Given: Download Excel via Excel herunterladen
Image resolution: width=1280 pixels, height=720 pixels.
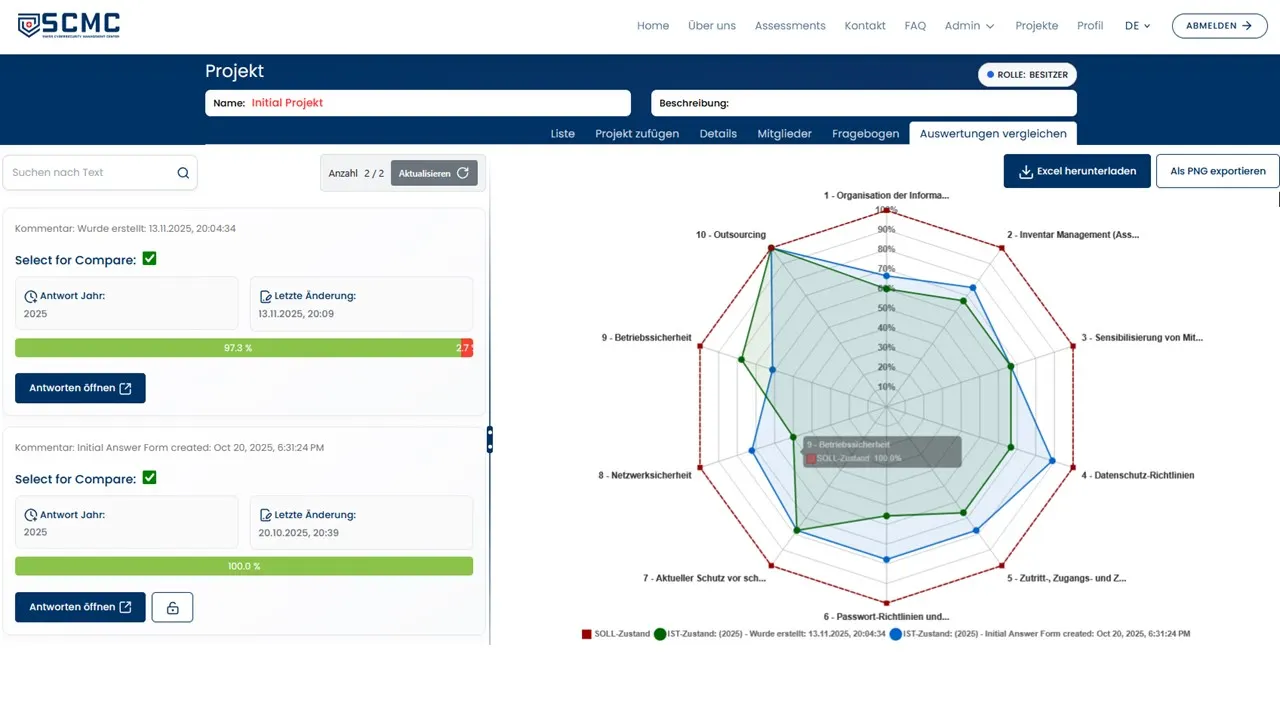Looking at the screenshot, I should tap(1077, 171).
